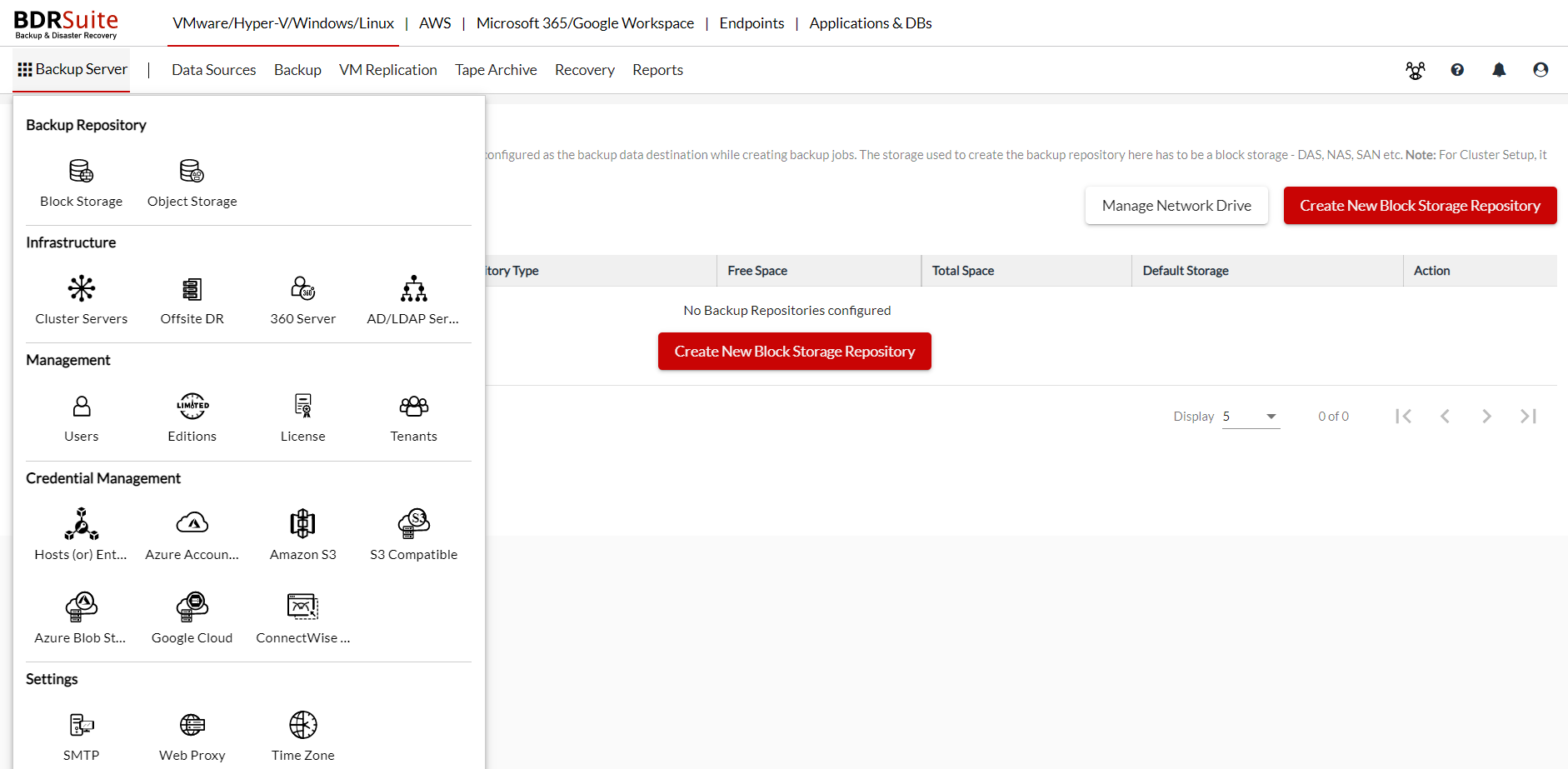
Task: Open S3 Compatible credentials icon
Action: point(413,524)
